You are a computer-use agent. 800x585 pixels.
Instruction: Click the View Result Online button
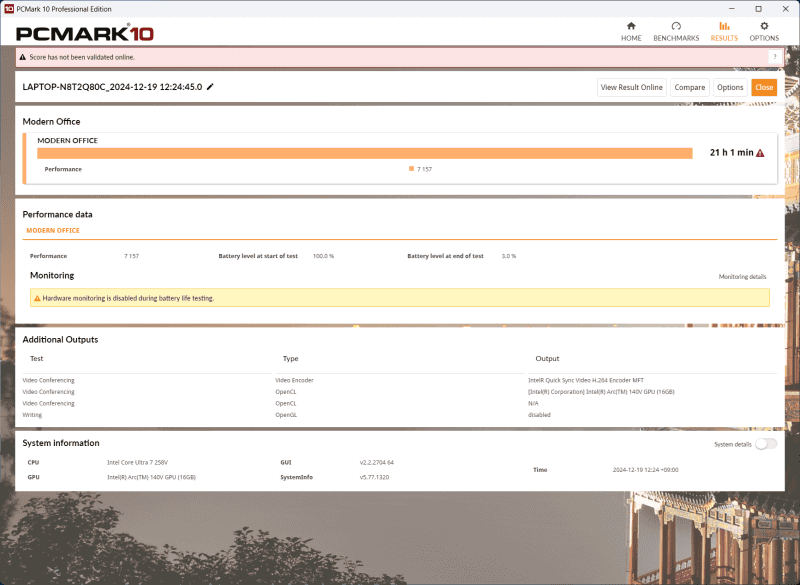coord(630,87)
